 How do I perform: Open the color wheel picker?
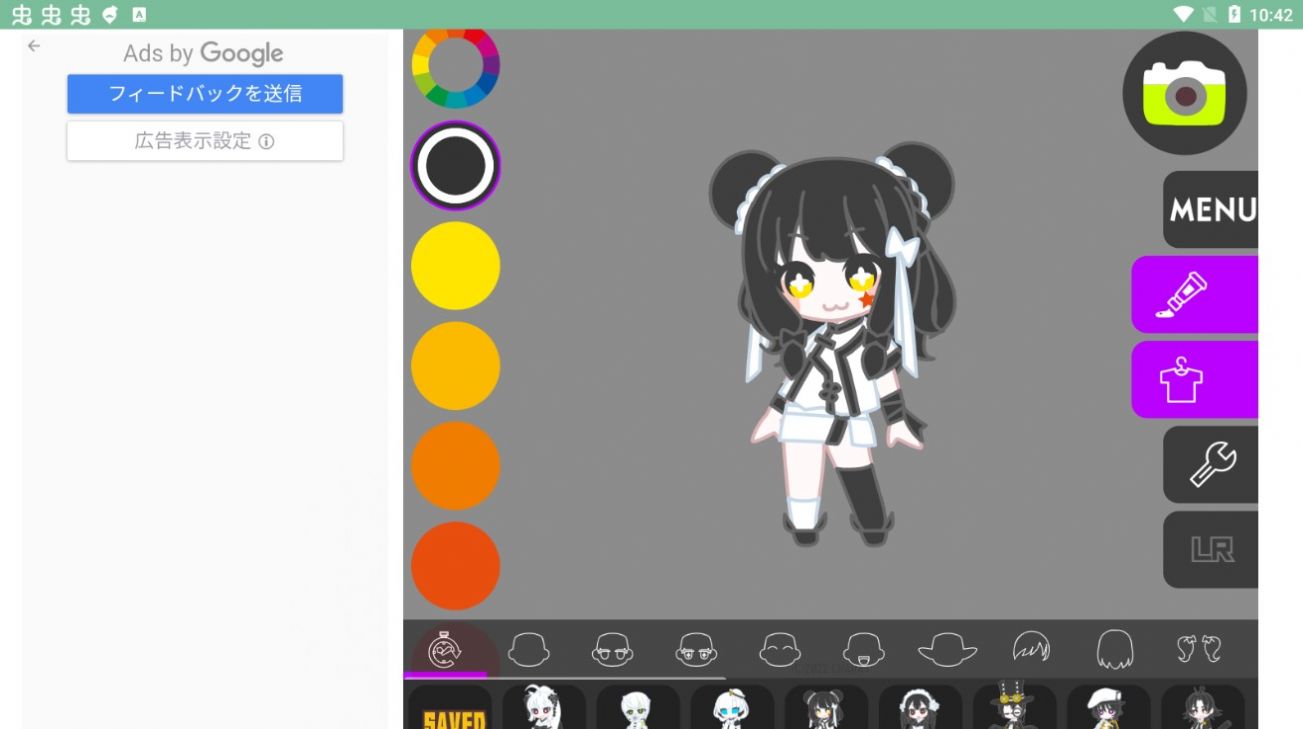[x=455, y=66]
